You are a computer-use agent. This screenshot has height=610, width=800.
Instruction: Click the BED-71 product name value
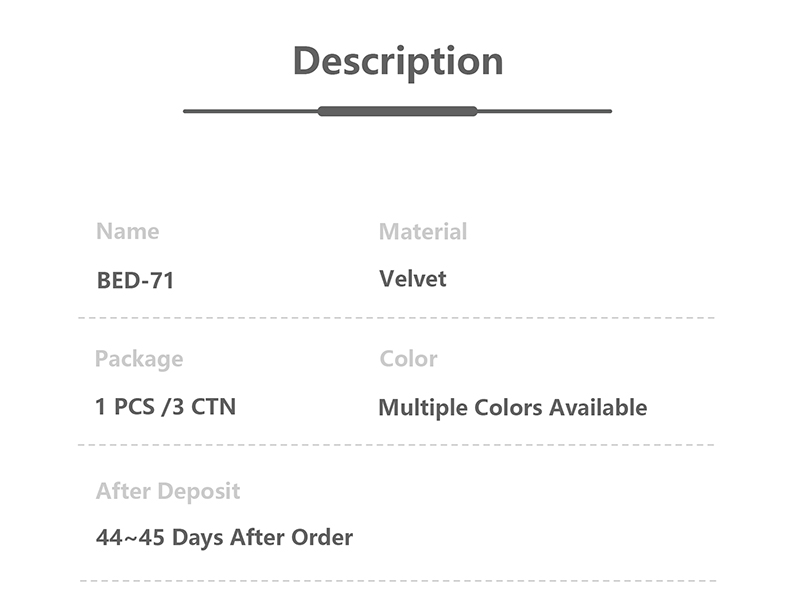pyautogui.click(x=135, y=281)
